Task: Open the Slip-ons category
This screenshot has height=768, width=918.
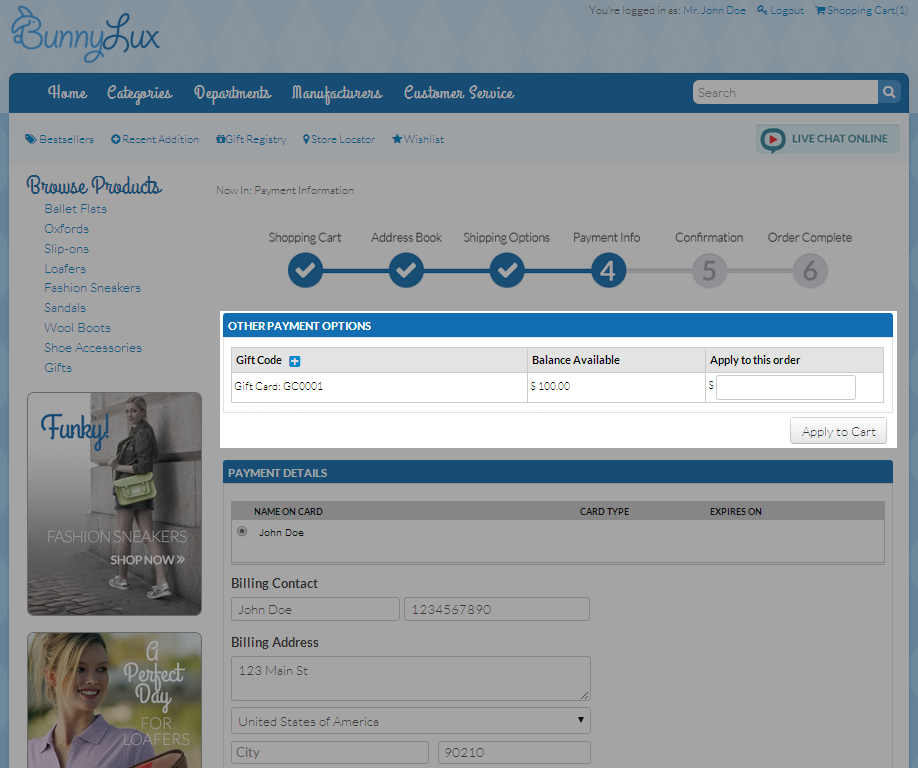Action: coord(67,249)
